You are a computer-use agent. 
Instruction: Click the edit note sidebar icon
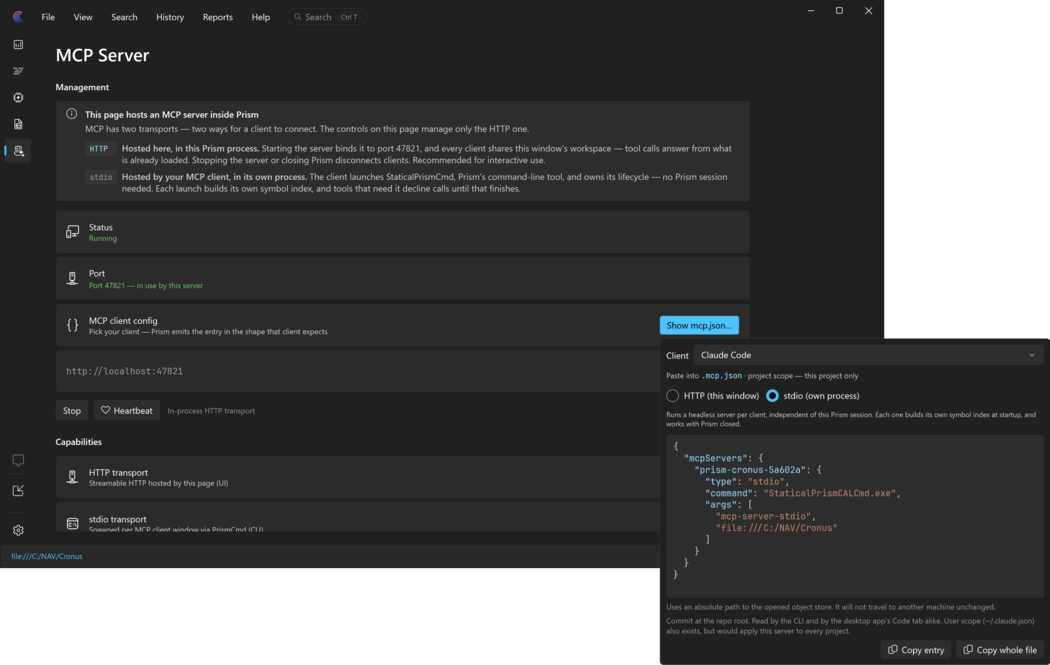coord(18,490)
